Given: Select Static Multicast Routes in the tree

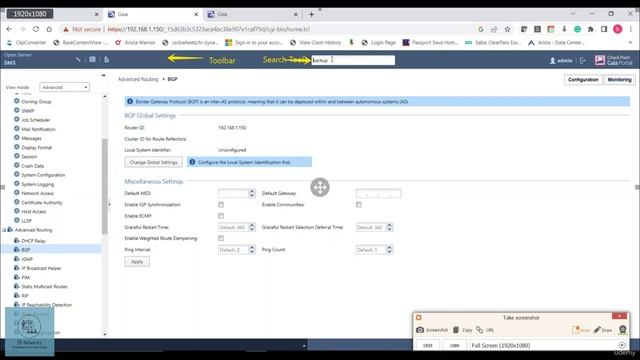Looking at the screenshot, I should (x=44, y=287).
